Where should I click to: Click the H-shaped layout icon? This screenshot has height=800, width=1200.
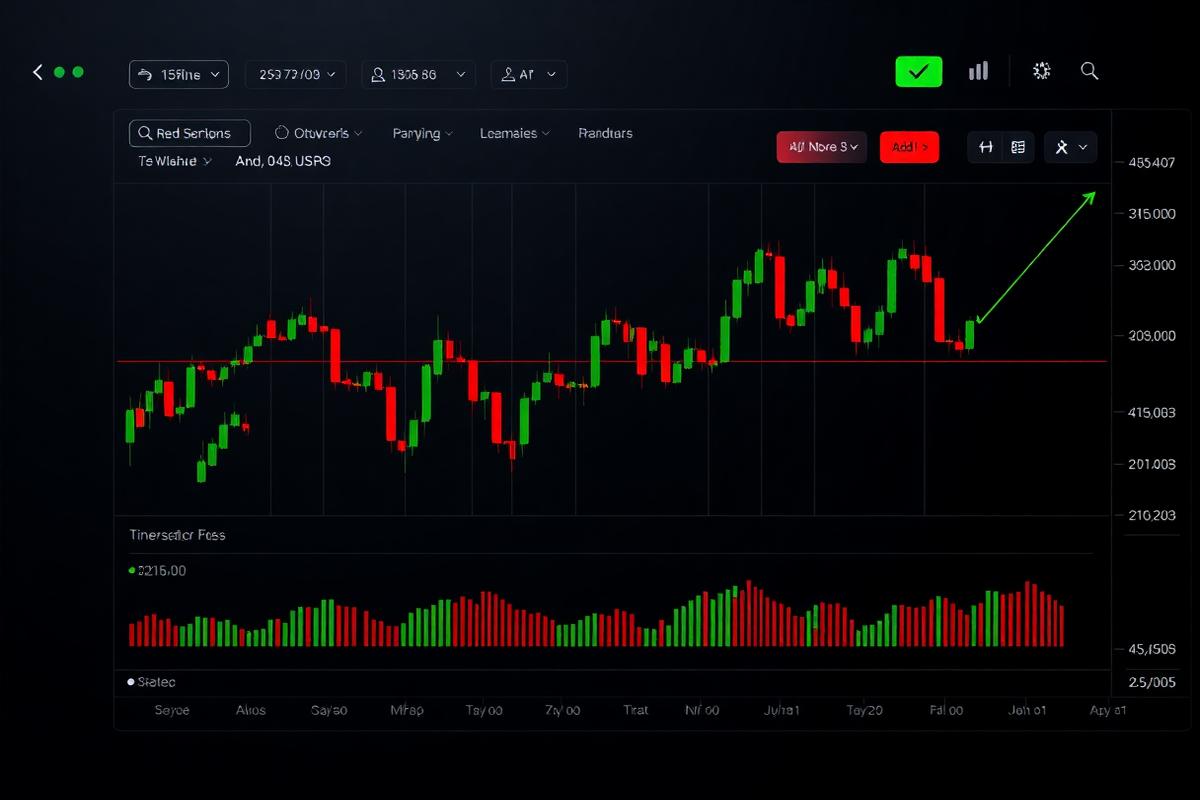pyautogui.click(x=986, y=147)
